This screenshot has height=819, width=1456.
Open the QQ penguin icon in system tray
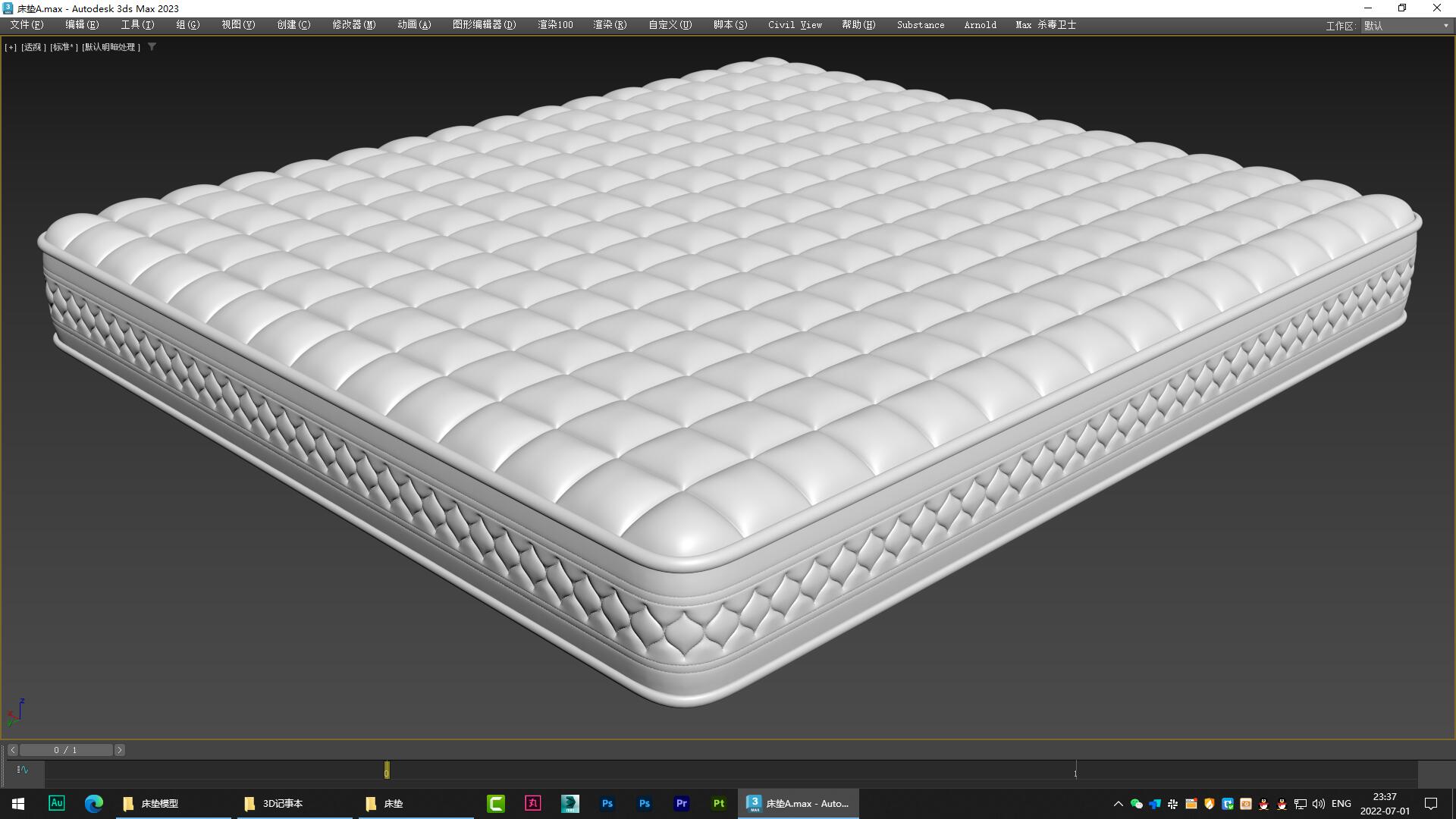(x=1263, y=803)
